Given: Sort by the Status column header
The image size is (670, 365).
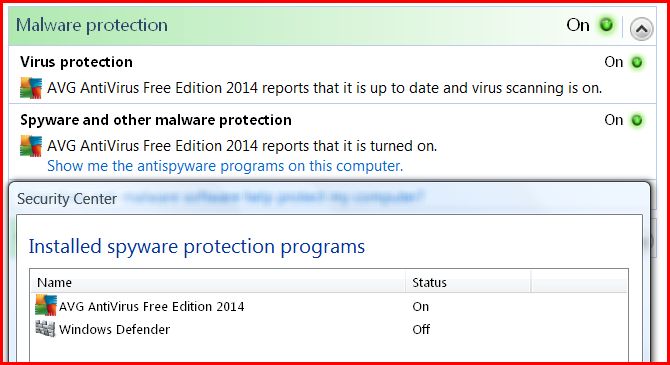Looking at the screenshot, I should [x=468, y=283].
